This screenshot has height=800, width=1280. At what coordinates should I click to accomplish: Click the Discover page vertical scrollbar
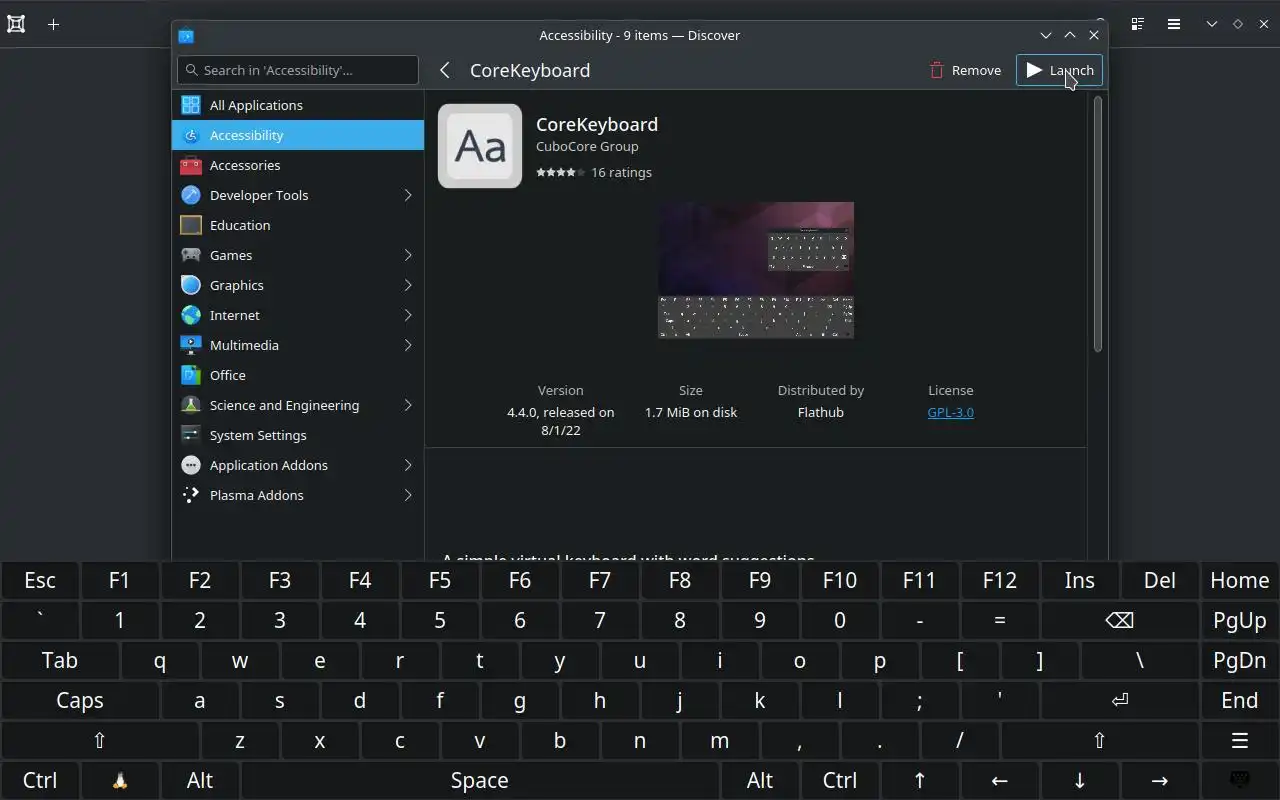(x=1097, y=224)
